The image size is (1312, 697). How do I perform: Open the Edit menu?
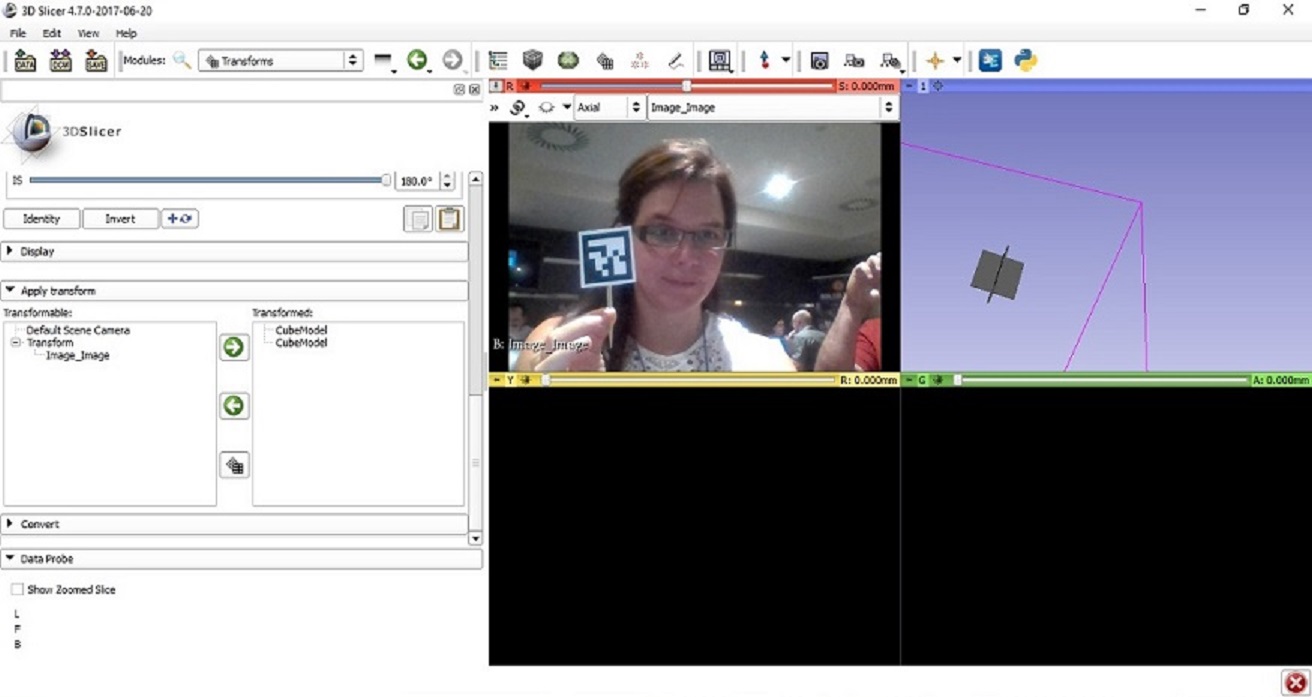(51, 33)
